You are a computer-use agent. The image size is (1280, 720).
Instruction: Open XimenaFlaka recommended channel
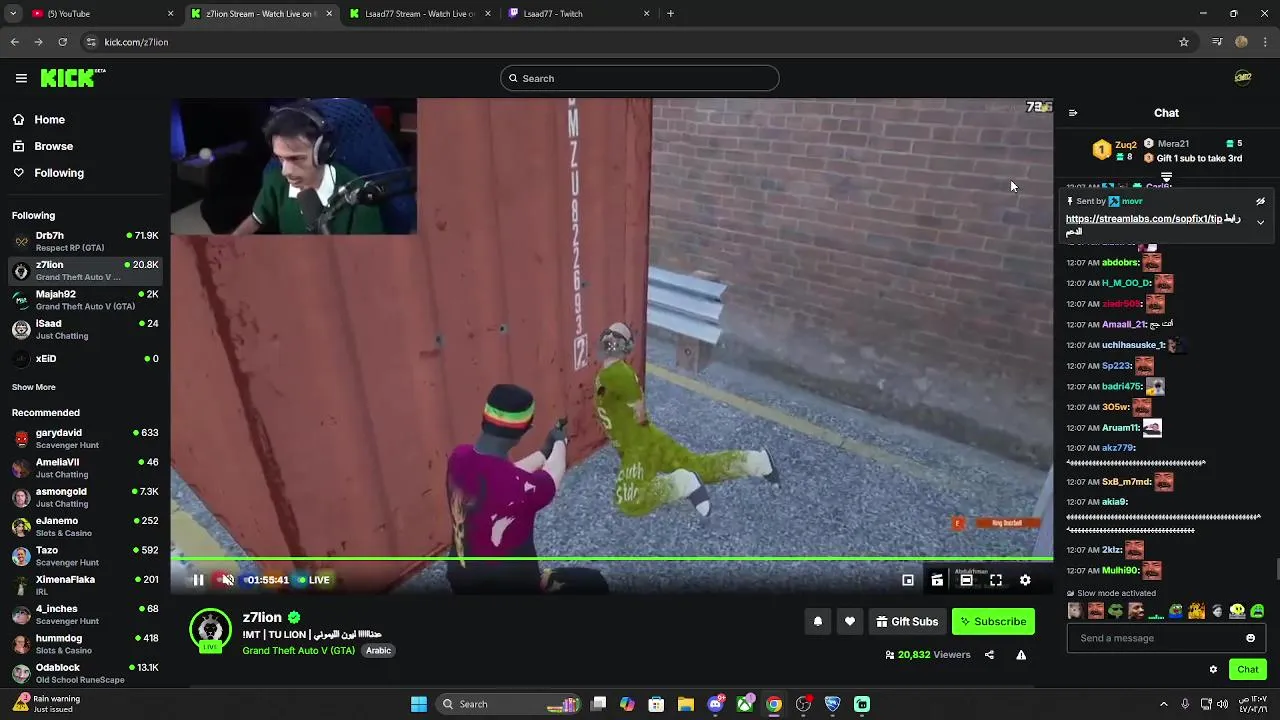coord(85,585)
